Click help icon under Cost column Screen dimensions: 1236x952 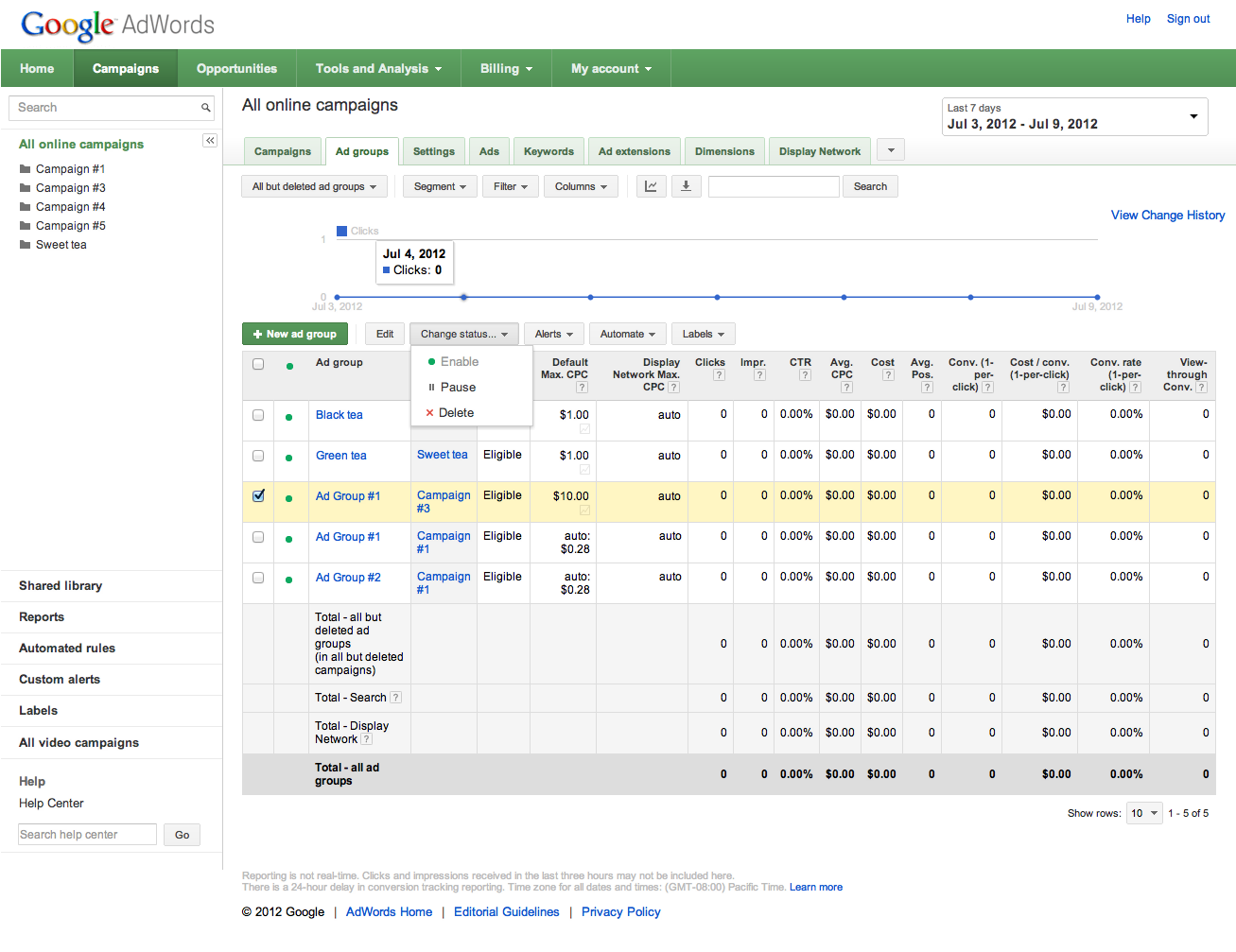click(888, 375)
